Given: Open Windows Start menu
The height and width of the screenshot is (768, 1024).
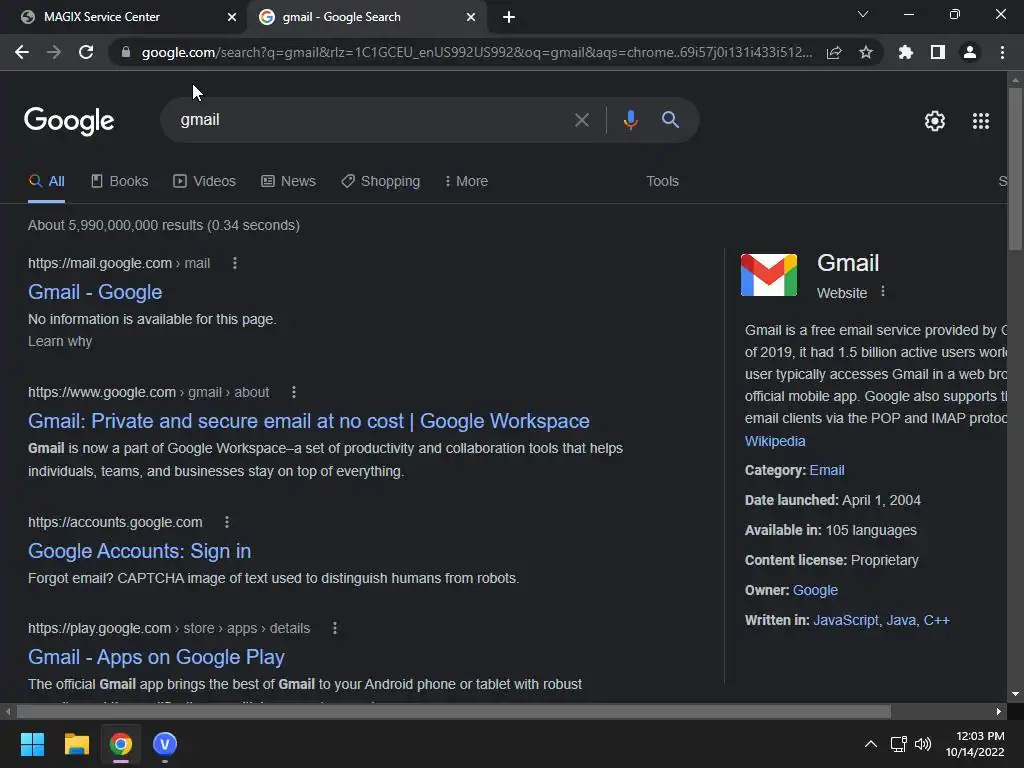Looking at the screenshot, I should pyautogui.click(x=32, y=744).
